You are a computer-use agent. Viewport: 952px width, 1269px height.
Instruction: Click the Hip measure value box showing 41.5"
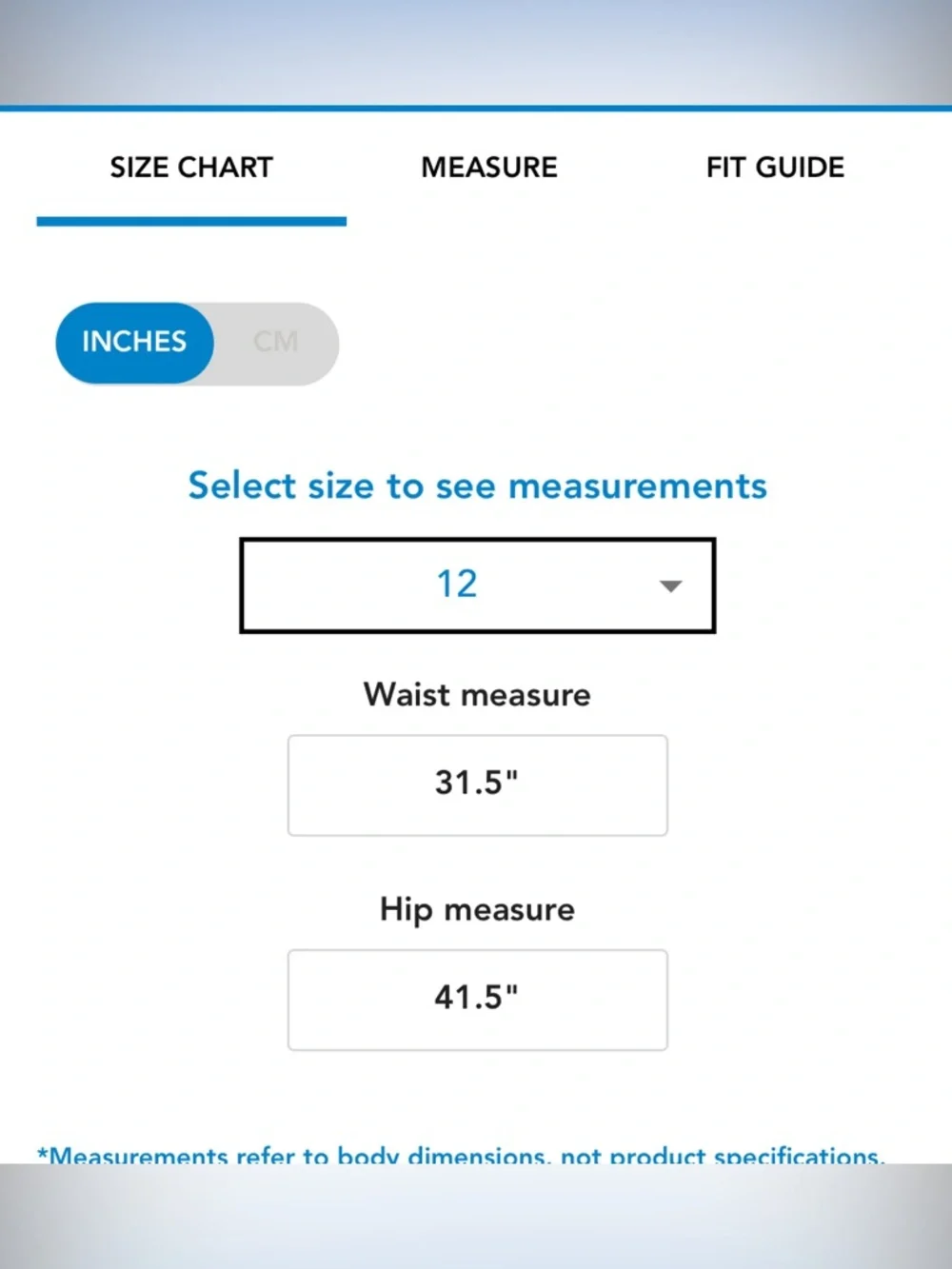477,999
